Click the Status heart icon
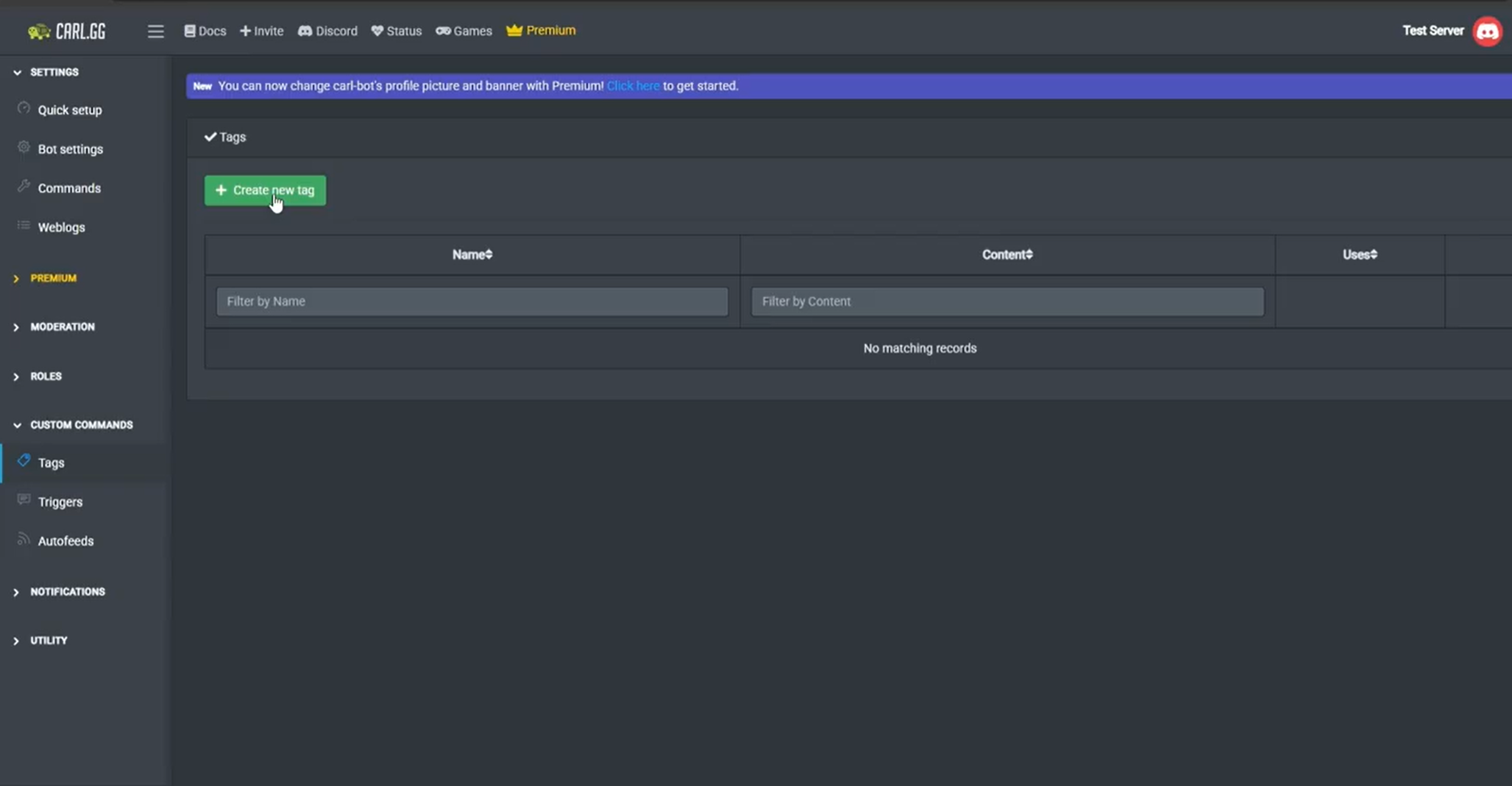The width and height of the screenshot is (1512, 786). pyautogui.click(x=377, y=30)
